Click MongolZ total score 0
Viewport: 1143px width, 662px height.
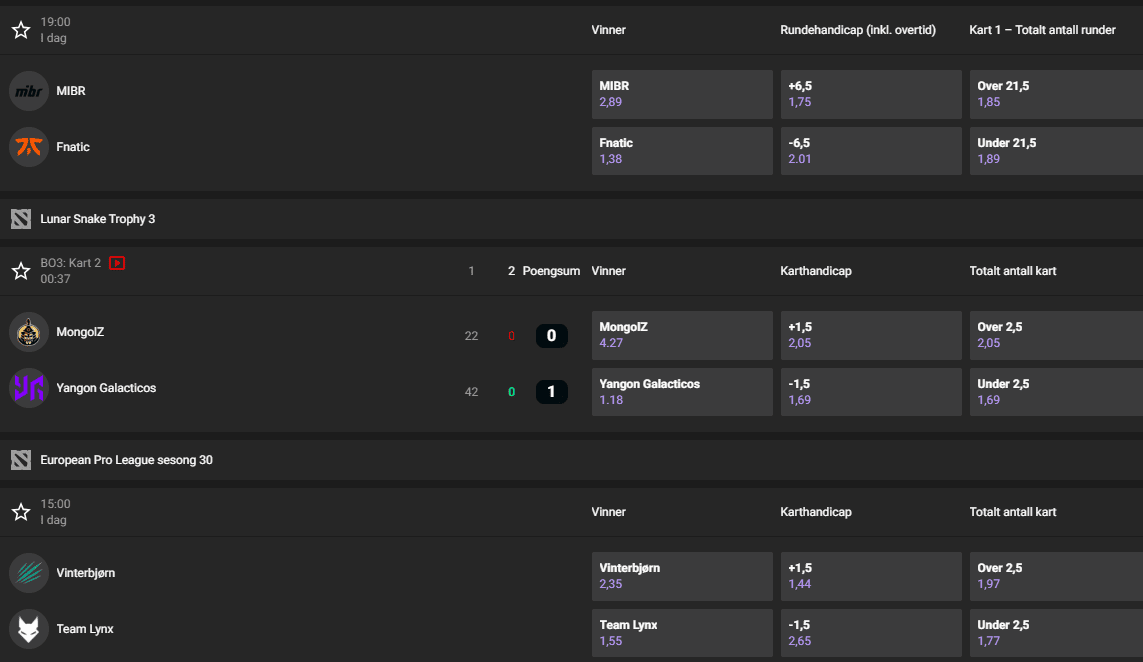[x=552, y=335]
